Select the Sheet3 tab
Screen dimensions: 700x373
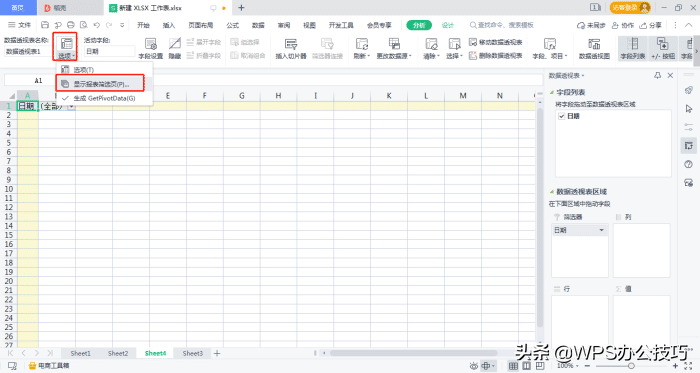tap(192, 353)
